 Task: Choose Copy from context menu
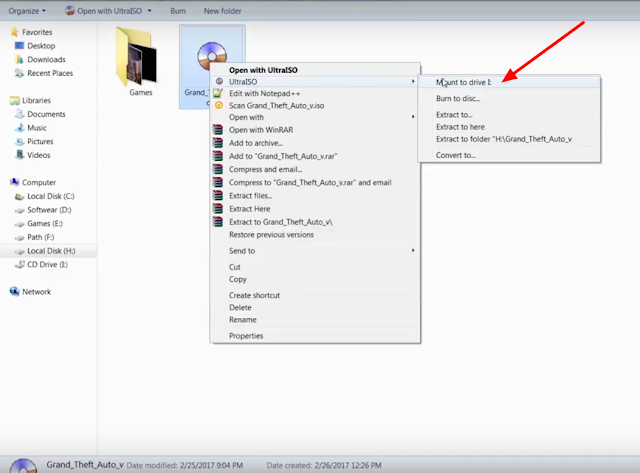click(x=315, y=280)
